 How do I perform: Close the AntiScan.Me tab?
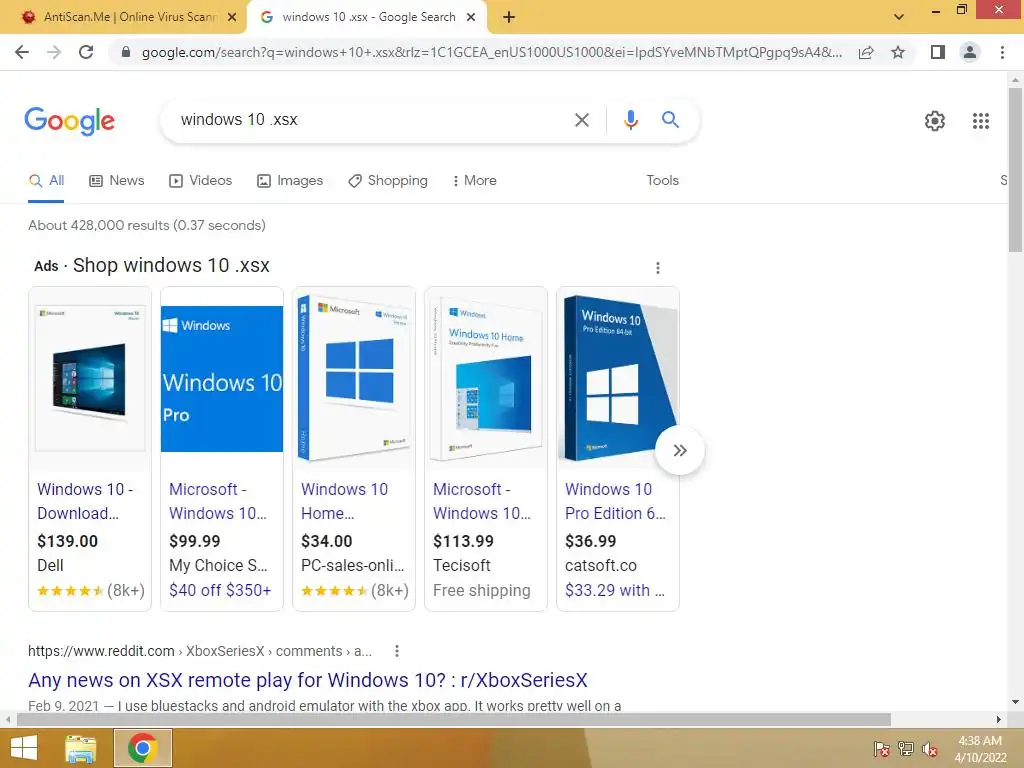tap(232, 18)
